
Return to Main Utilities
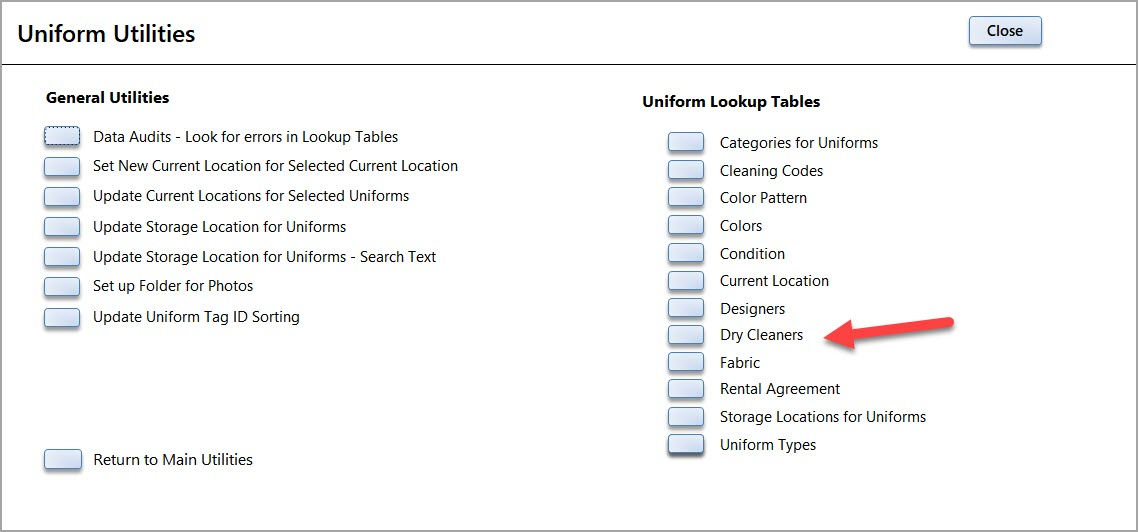click(62, 460)
